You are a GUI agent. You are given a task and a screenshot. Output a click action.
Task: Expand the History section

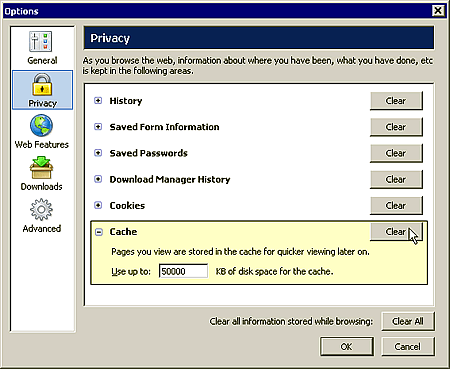point(98,100)
